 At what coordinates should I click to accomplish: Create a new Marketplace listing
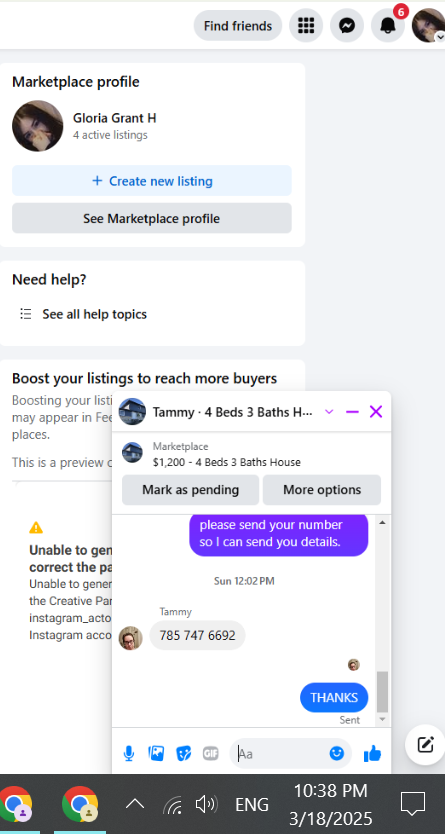(152, 181)
